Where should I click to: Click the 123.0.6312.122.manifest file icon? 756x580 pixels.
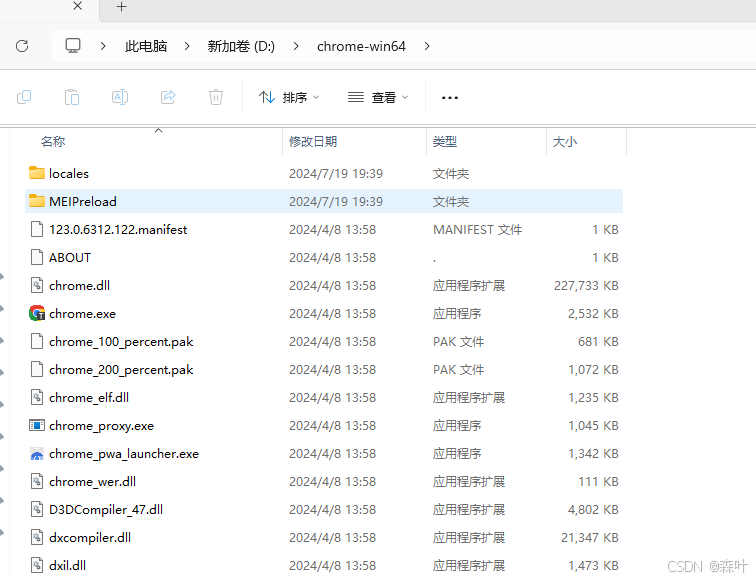[x=37, y=229]
